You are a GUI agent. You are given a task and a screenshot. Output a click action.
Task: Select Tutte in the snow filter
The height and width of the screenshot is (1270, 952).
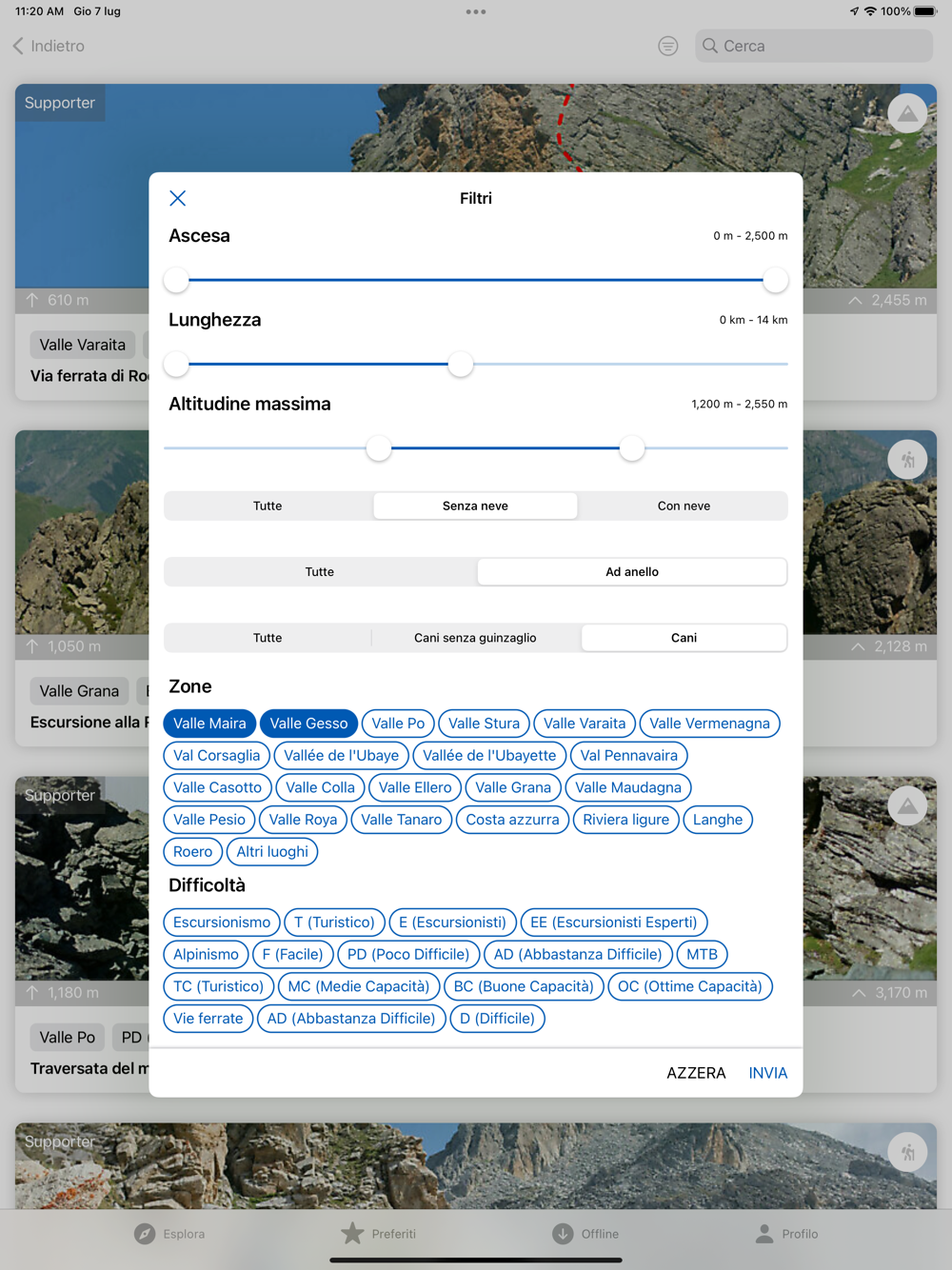[x=268, y=506]
